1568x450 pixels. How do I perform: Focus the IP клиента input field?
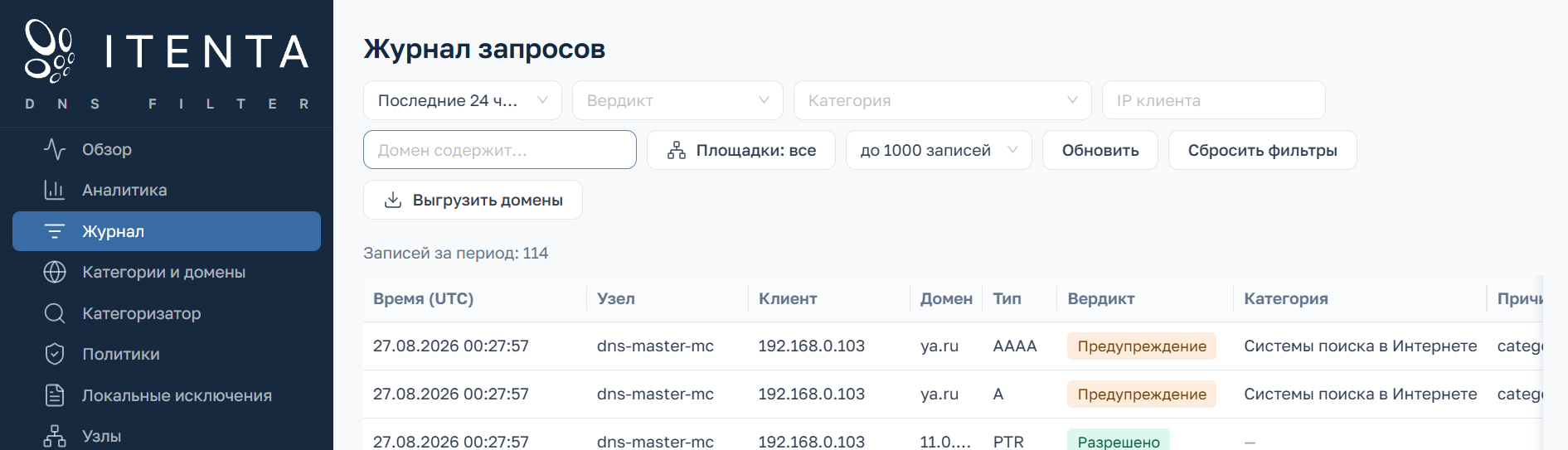pyautogui.click(x=1214, y=100)
